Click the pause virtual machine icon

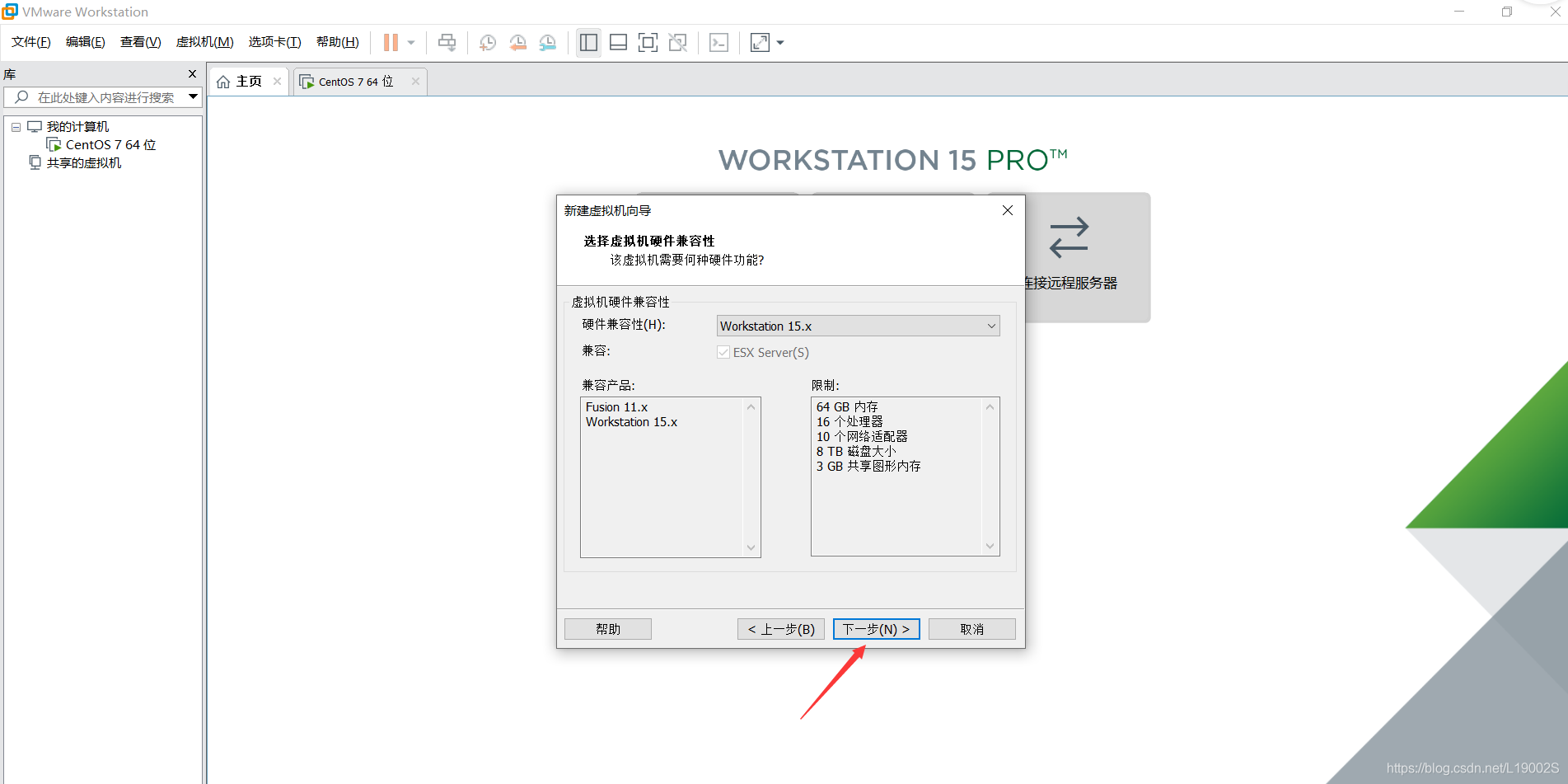point(391,42)
